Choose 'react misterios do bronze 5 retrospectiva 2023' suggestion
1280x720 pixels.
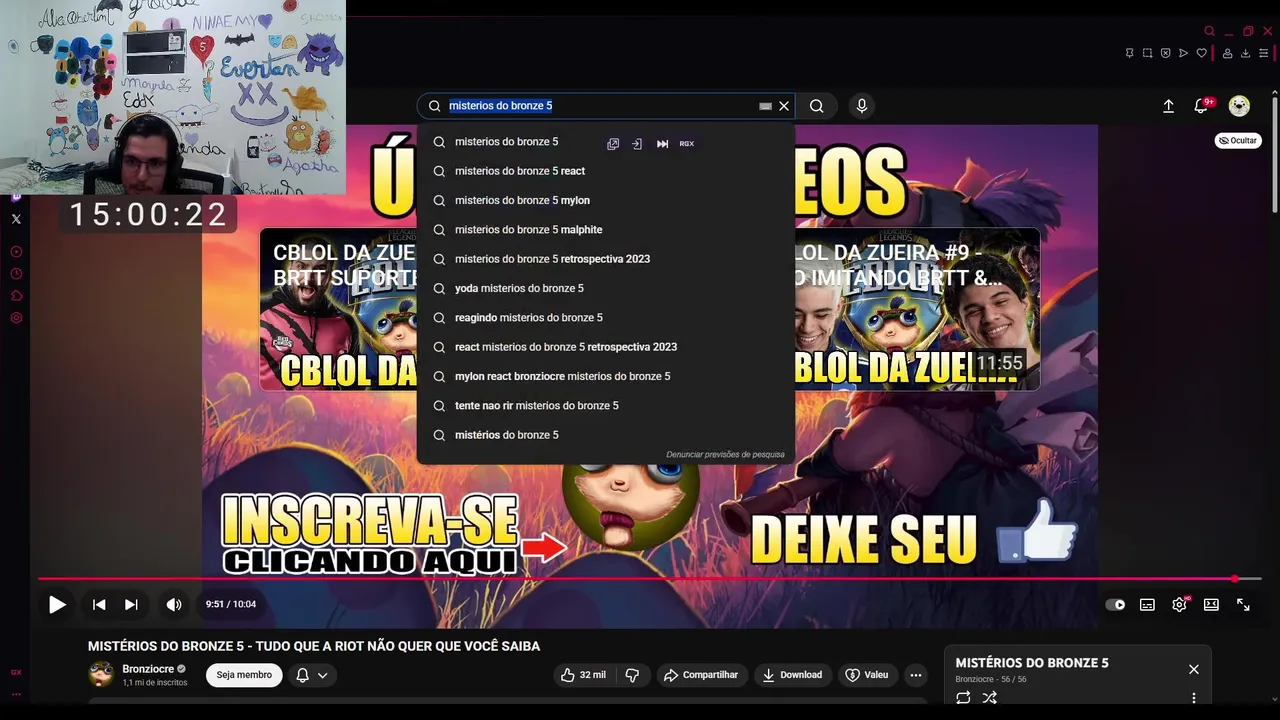coord(606,347)
